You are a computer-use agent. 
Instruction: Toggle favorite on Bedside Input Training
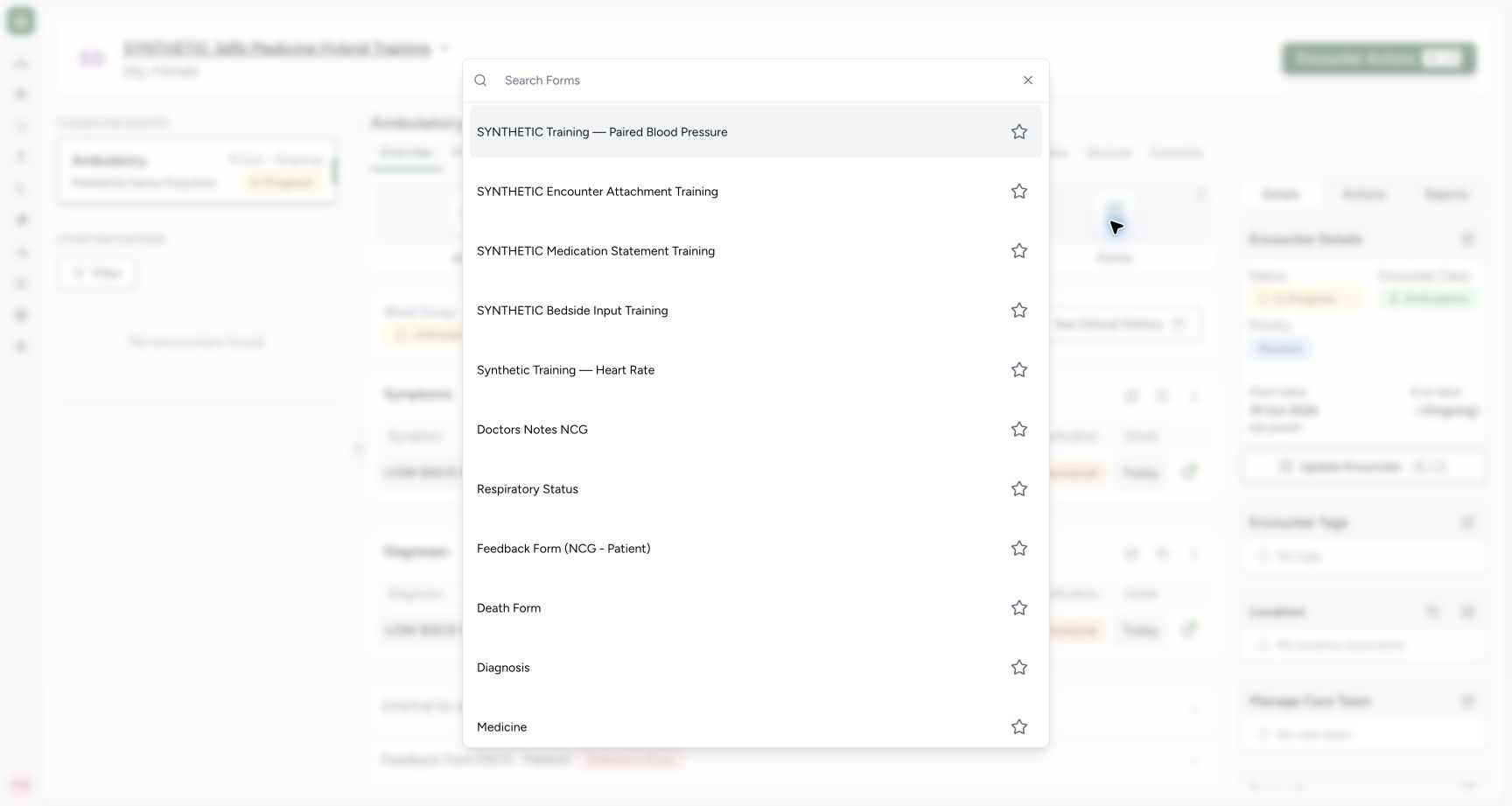[1018, 311]
